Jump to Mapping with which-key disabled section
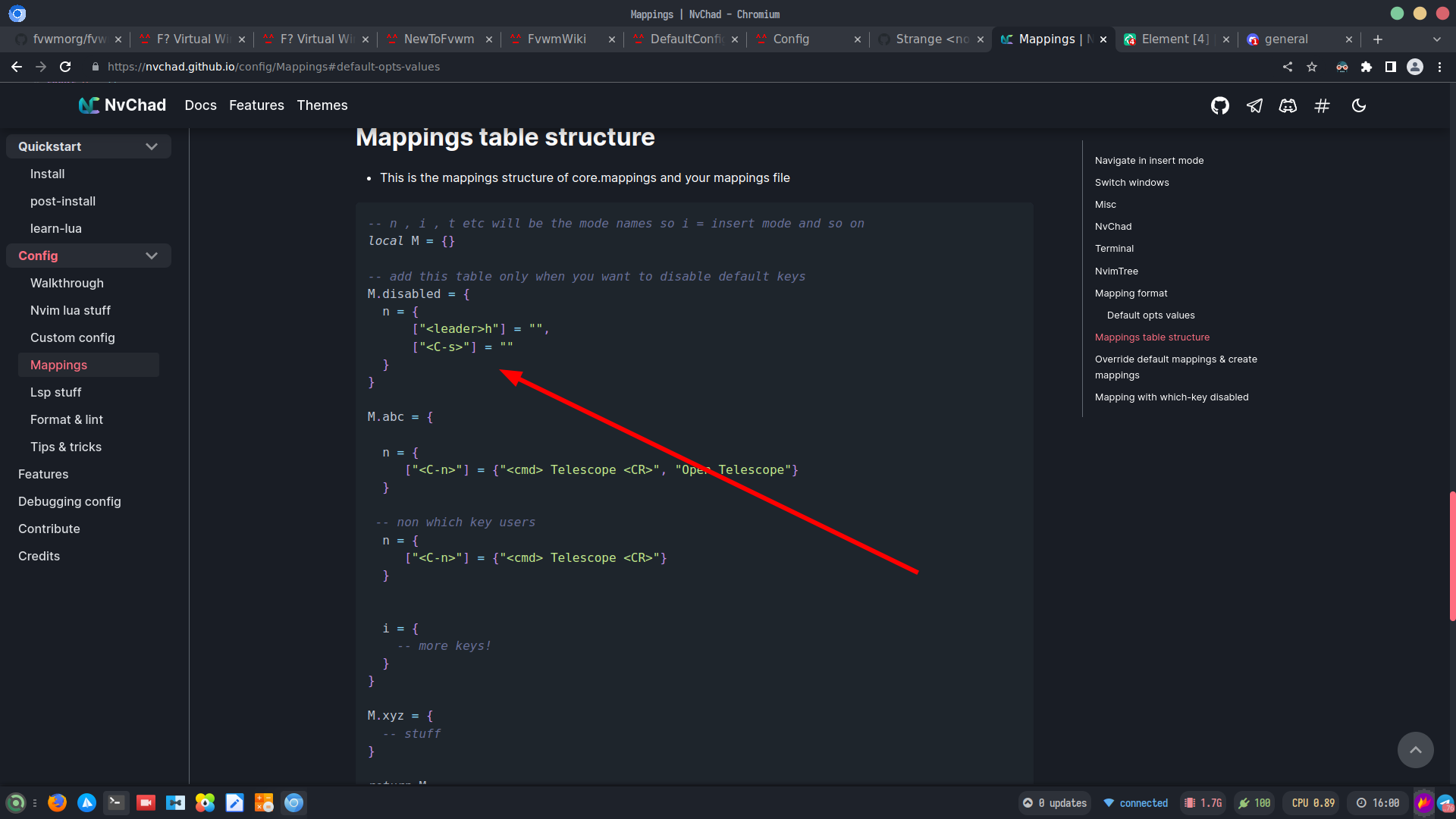This screenshot has width=1456, height=819. coord(1172,397)
